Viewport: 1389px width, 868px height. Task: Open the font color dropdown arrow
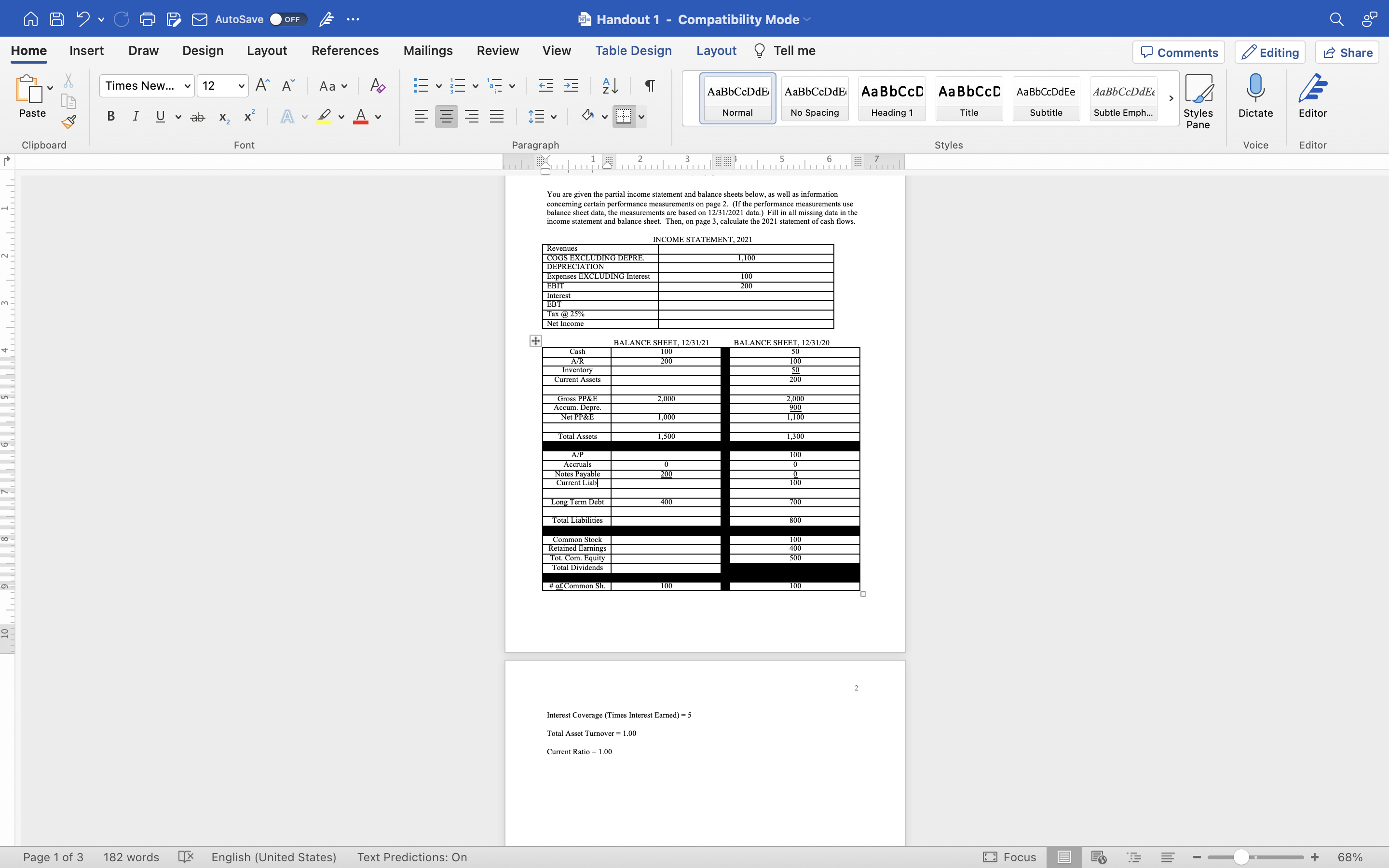[377, 117]
